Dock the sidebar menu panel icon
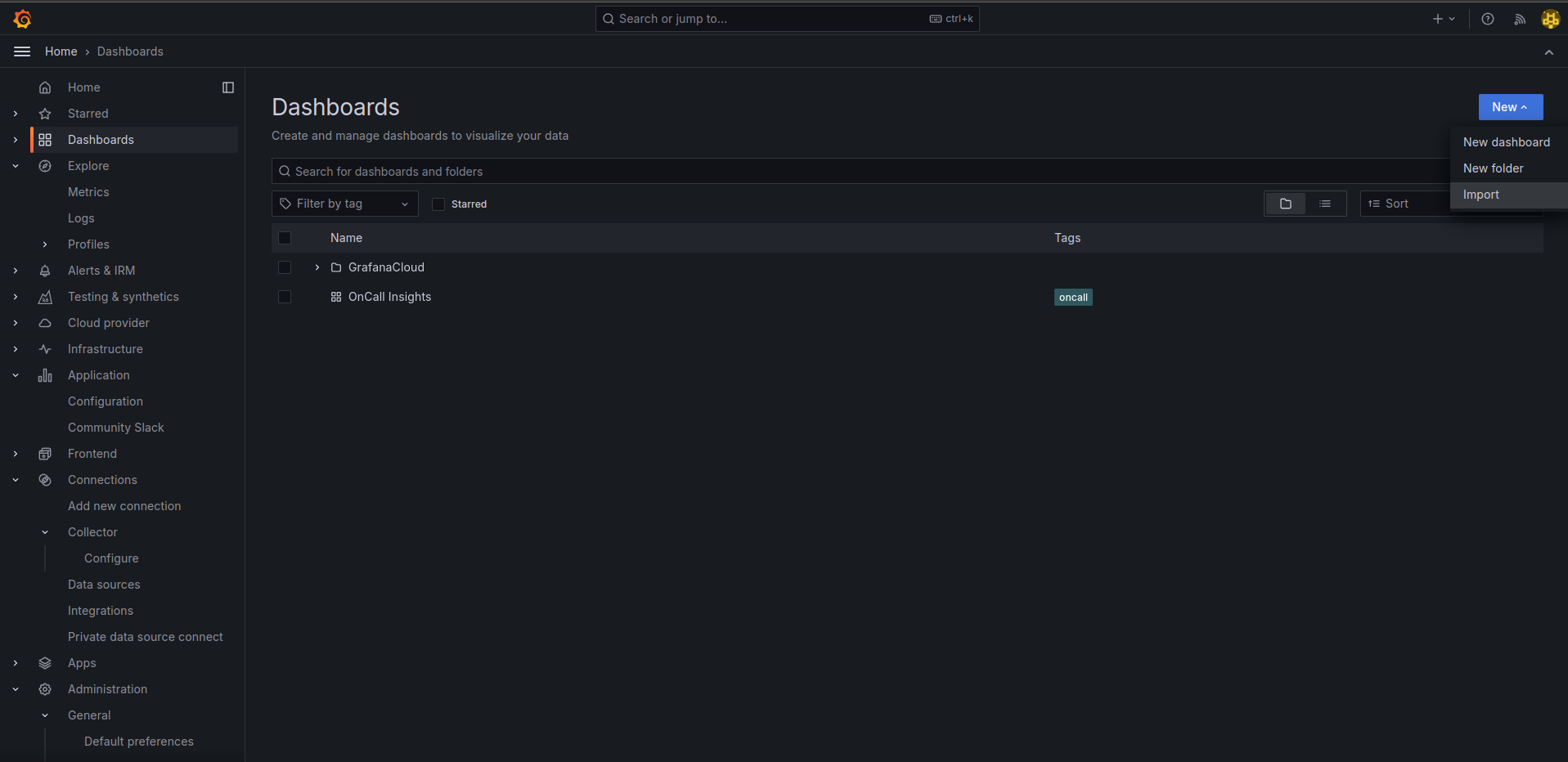1568x762 pixels. click(x=228, y=87)
